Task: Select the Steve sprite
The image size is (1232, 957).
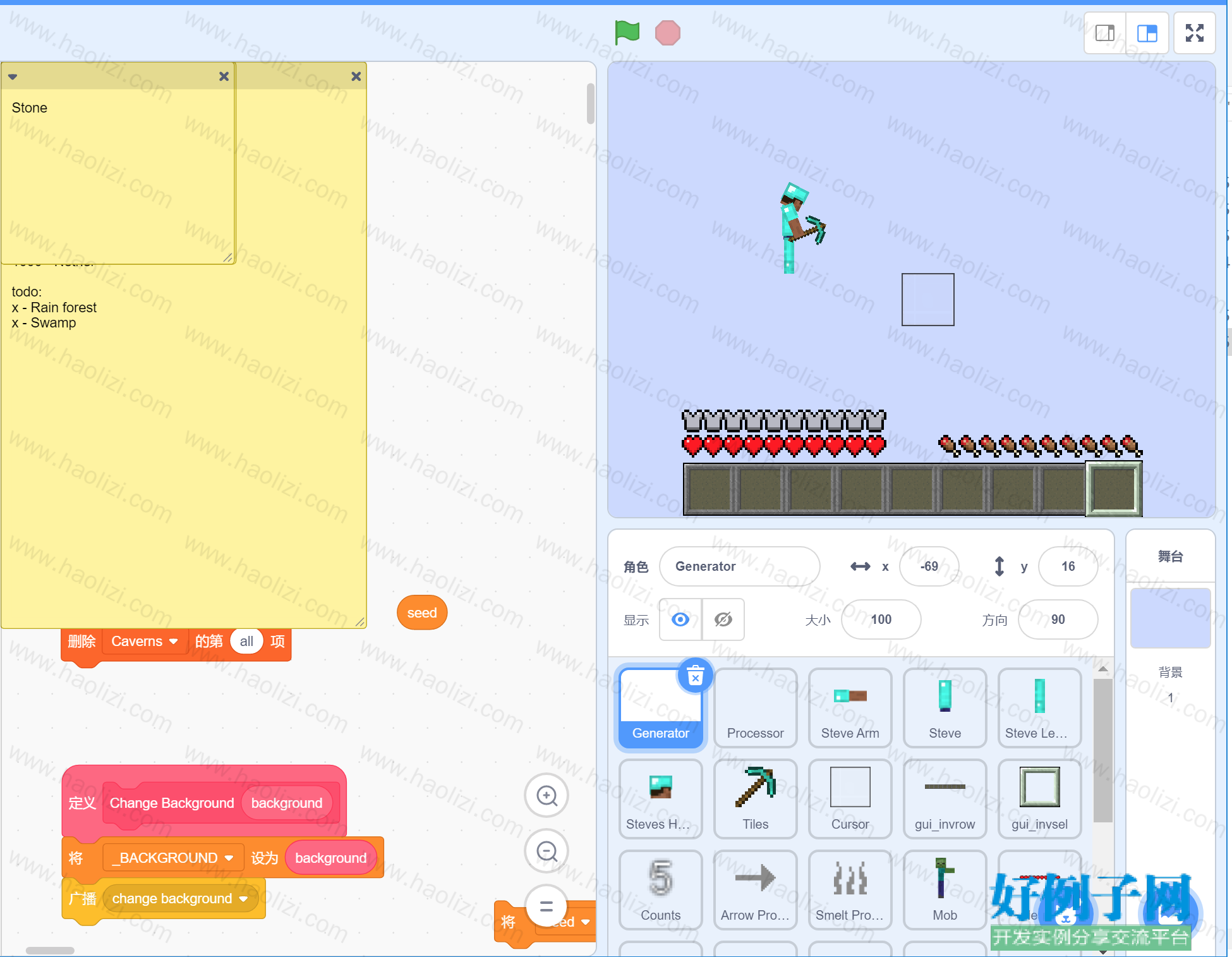Action: point(945,709)
